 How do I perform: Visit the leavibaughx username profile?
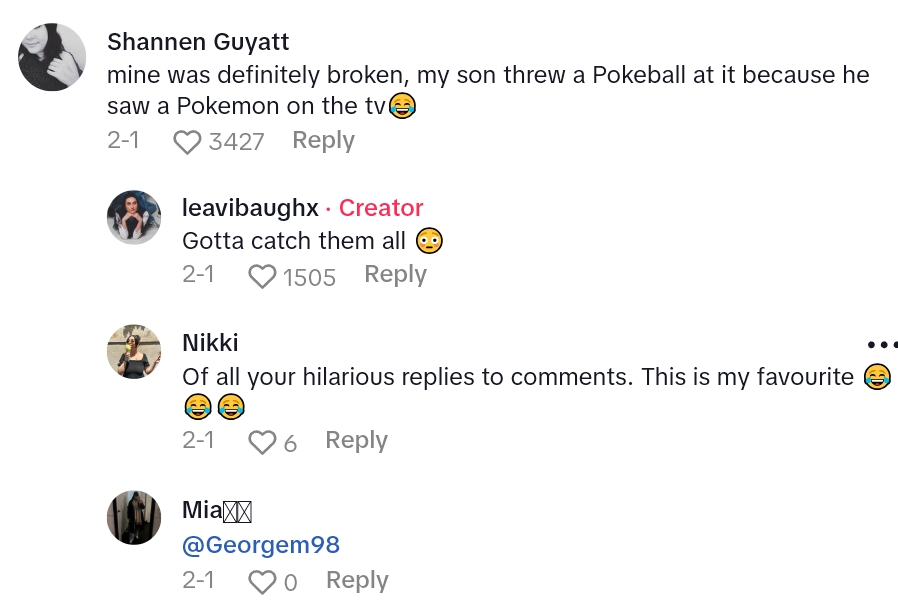[x=250, y=208]
